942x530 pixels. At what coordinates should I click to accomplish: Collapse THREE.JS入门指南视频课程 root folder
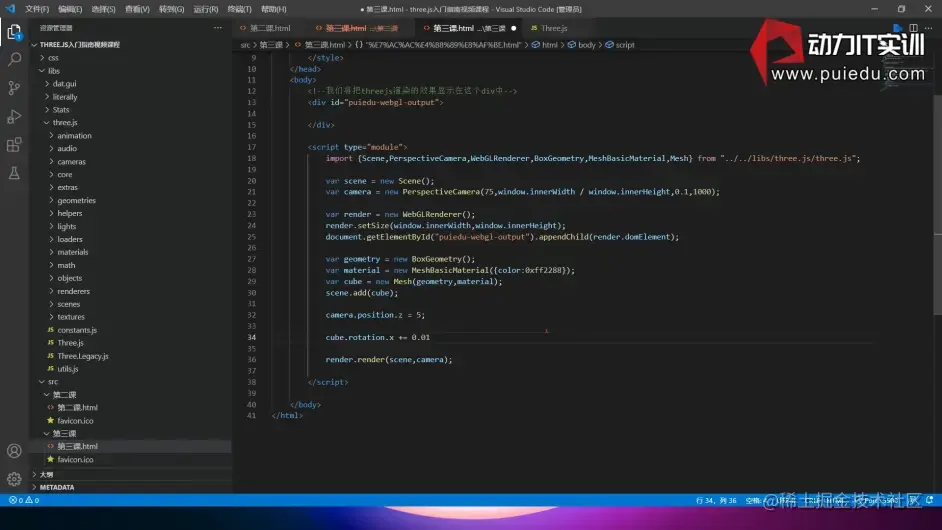pyautogui.click(x=79, y=44)
